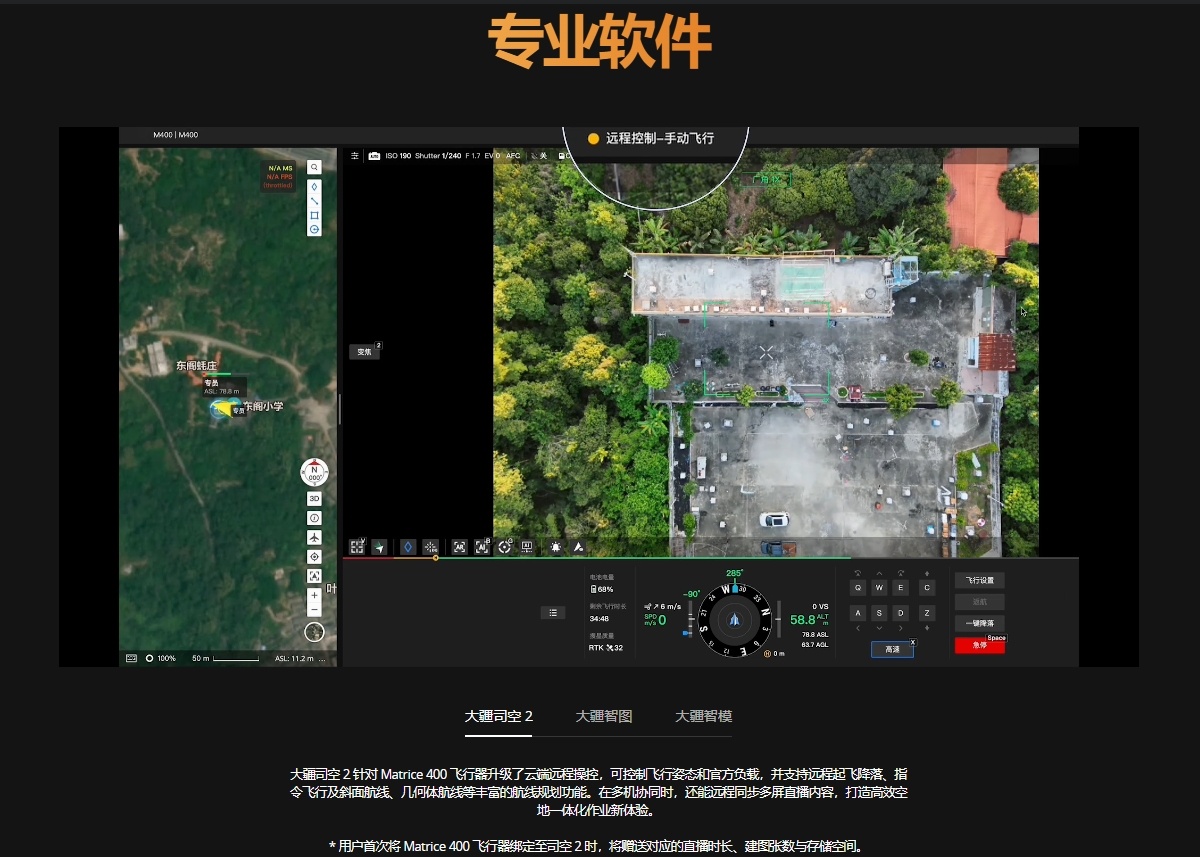Click the camera mode icon near ISO
The image size is (1200, 857).
pyautogui.click(x=375, y=155)
